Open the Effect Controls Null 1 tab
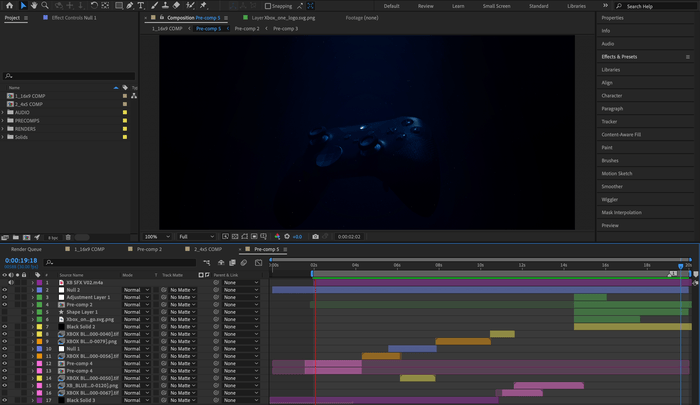 pyautogui.click(x=74, y=18)
